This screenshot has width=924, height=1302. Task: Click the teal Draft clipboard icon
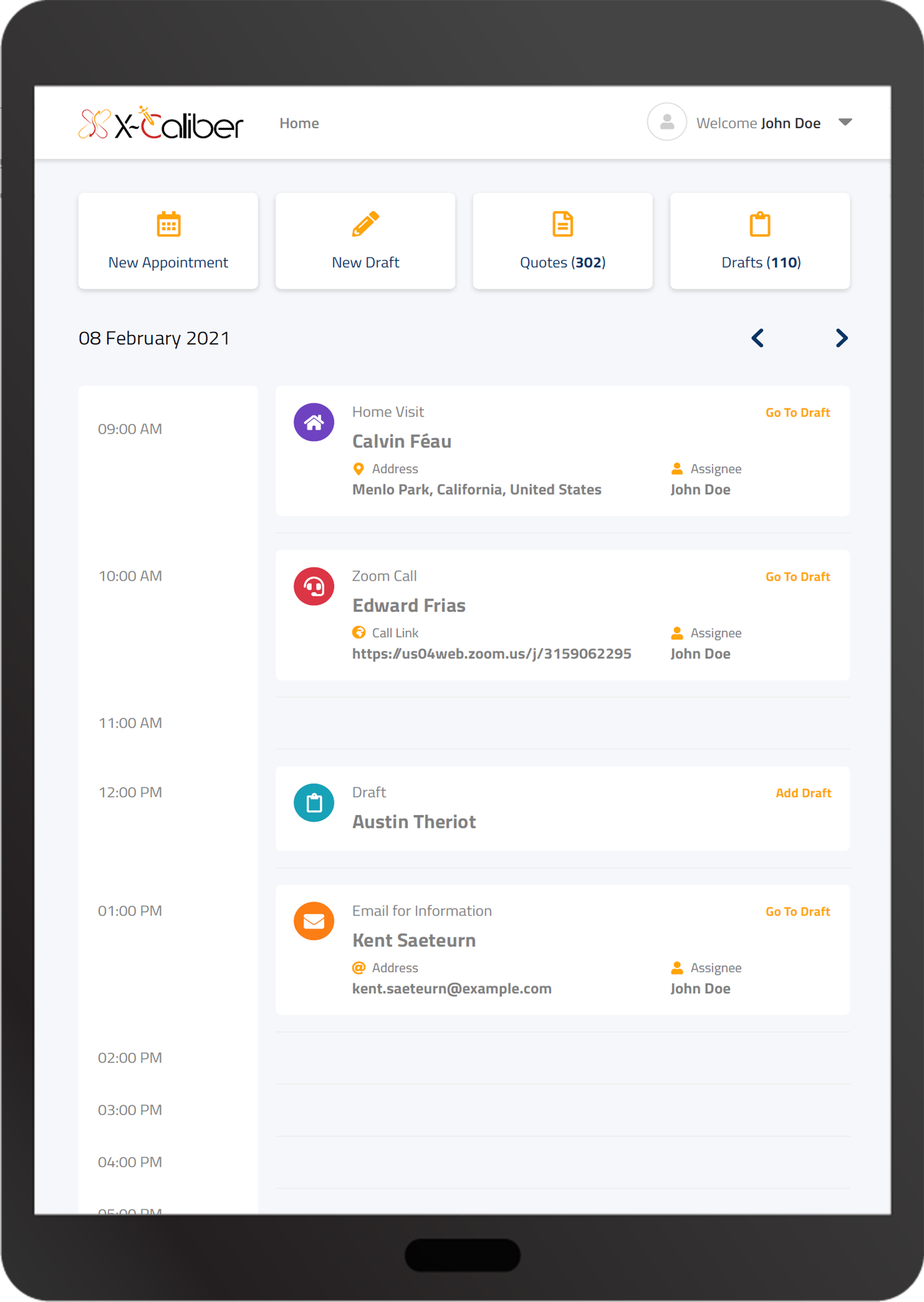pos(314,802)
